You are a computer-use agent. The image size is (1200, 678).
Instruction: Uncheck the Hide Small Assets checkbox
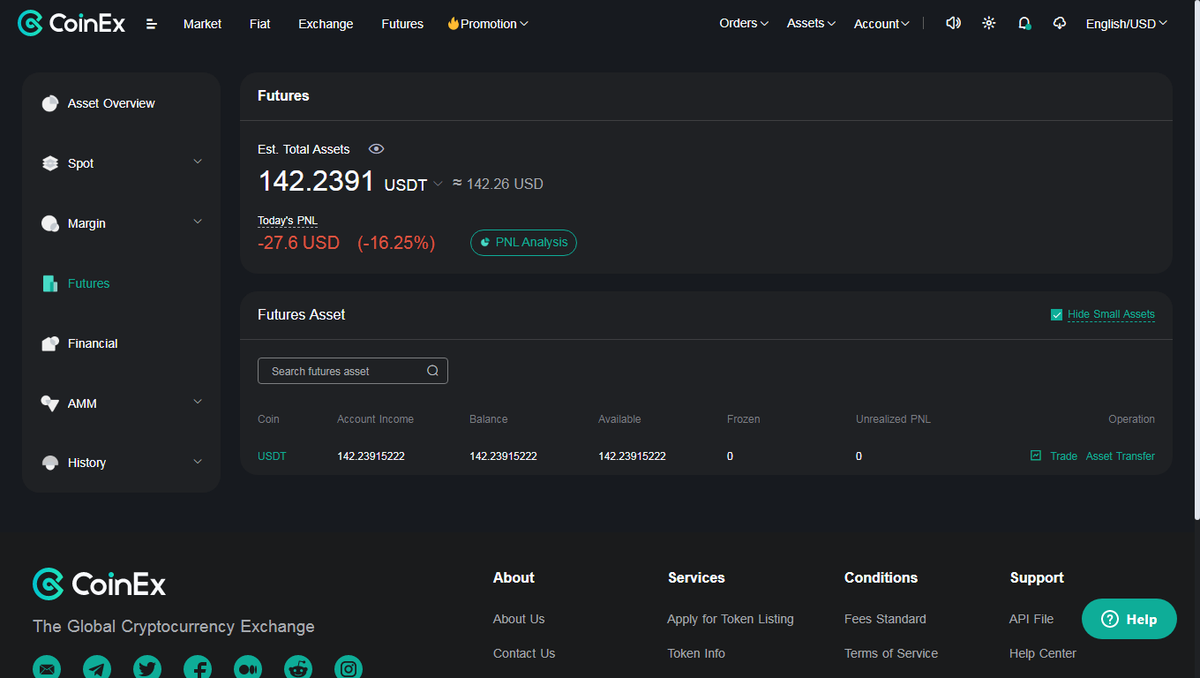coord(1056,314)
